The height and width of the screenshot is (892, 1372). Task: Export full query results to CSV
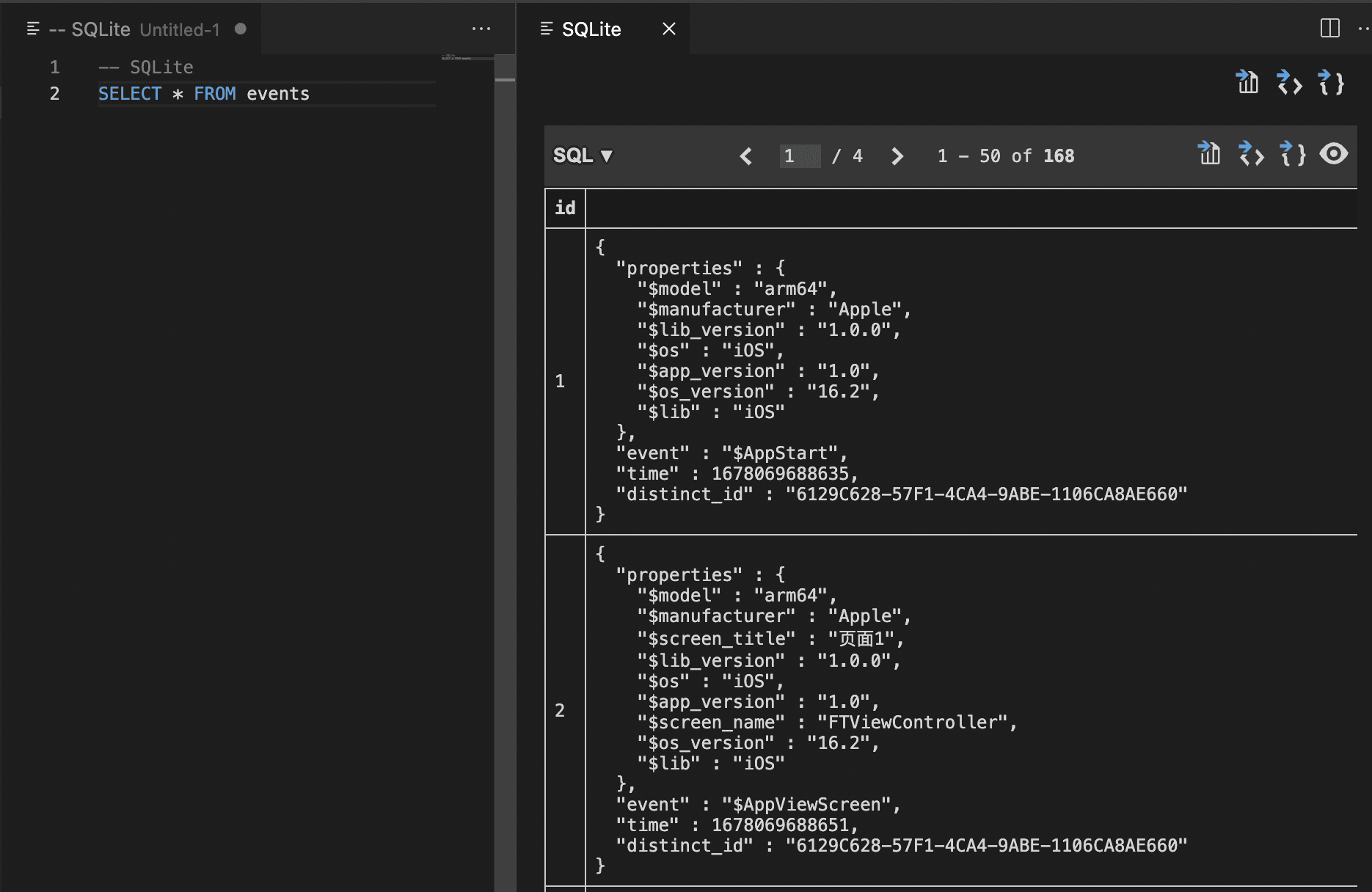[1247, 83]
